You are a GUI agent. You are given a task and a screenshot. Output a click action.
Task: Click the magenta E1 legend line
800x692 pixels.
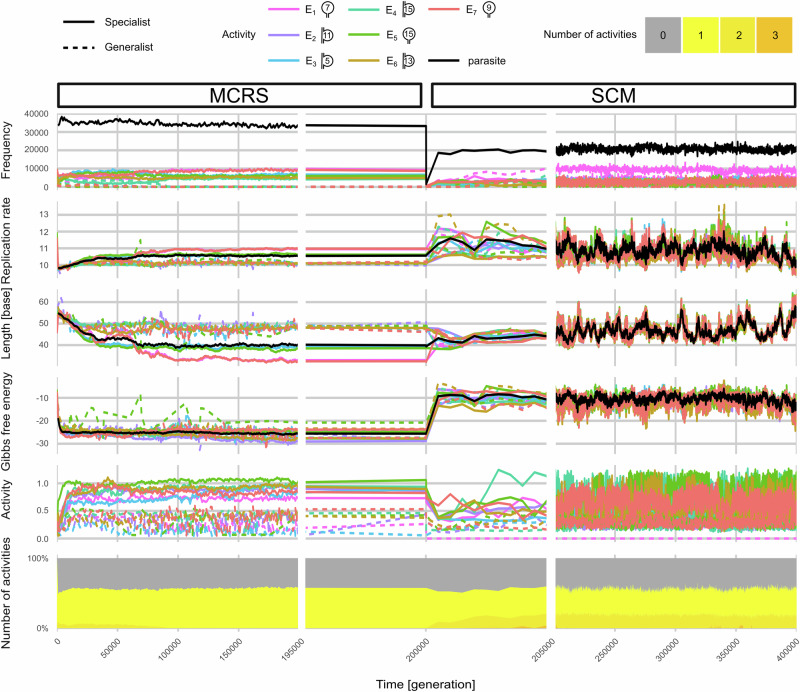tap(283, 9)
